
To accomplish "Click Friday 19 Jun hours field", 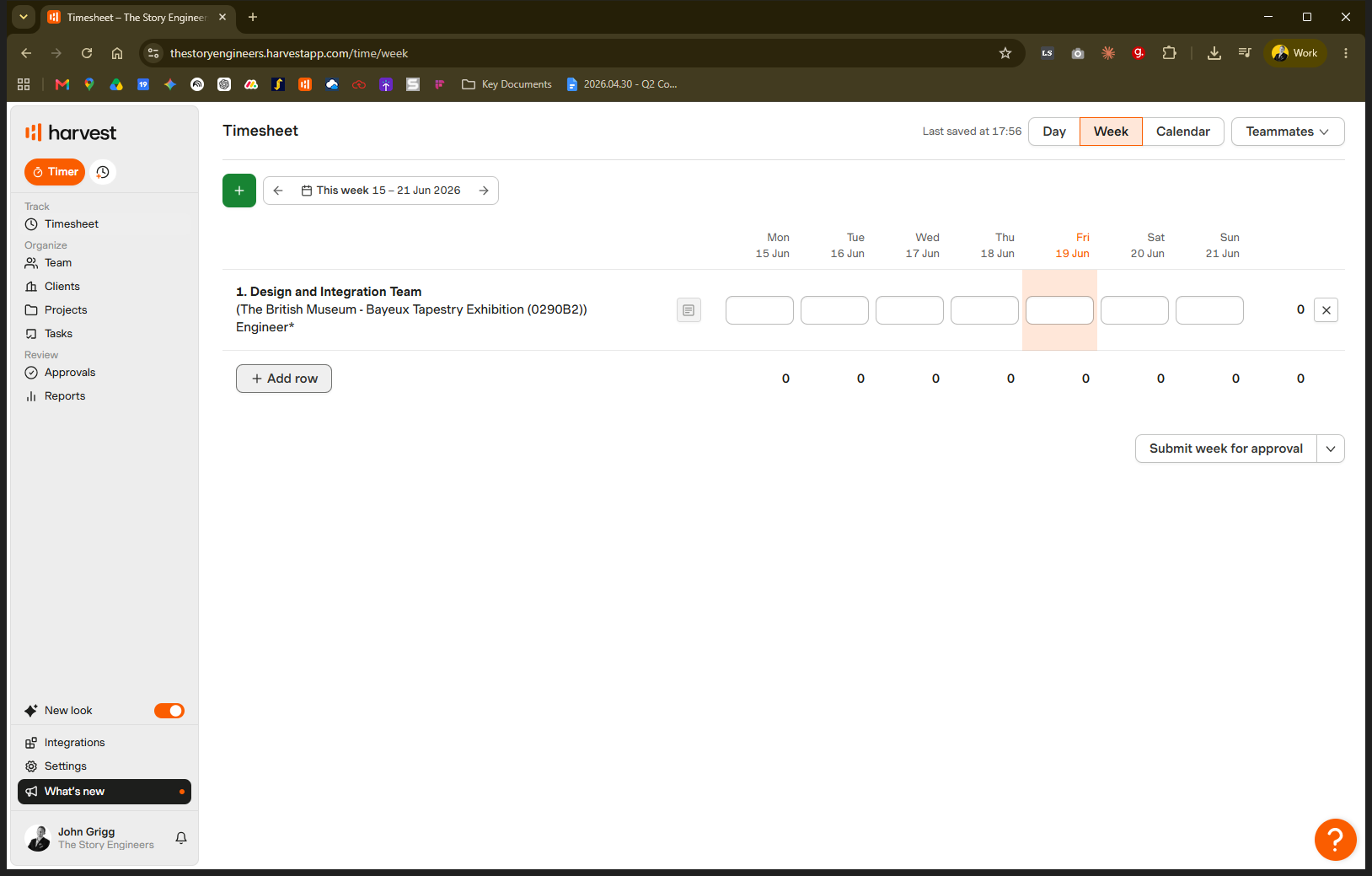I will coord(1059,310).
